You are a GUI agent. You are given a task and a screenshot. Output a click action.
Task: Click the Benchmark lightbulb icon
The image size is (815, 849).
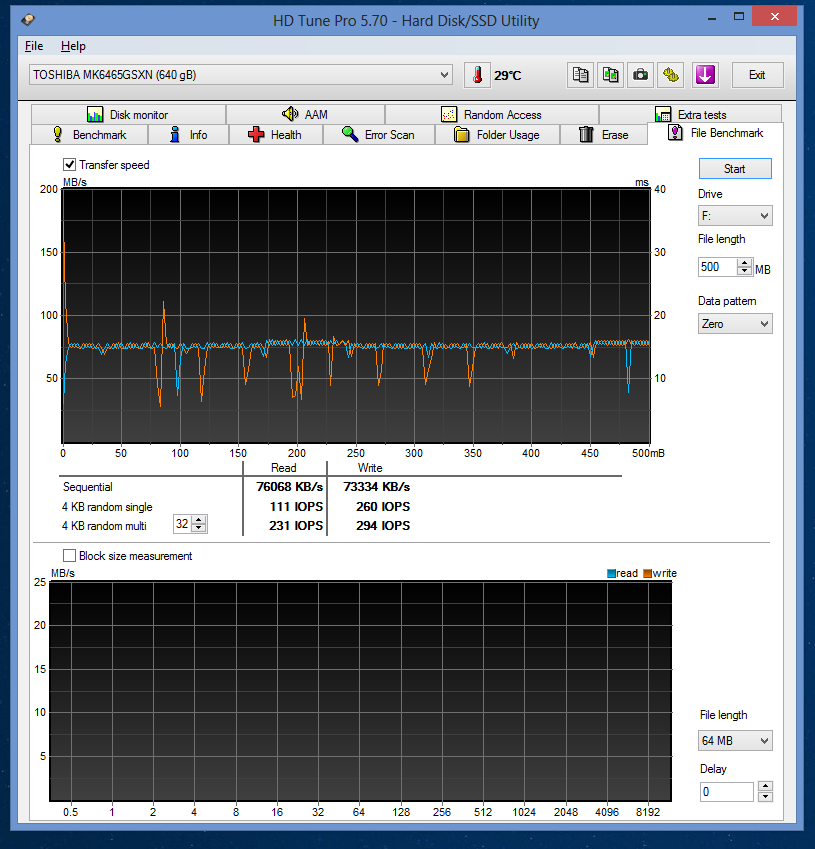click(x=57, y=134)
